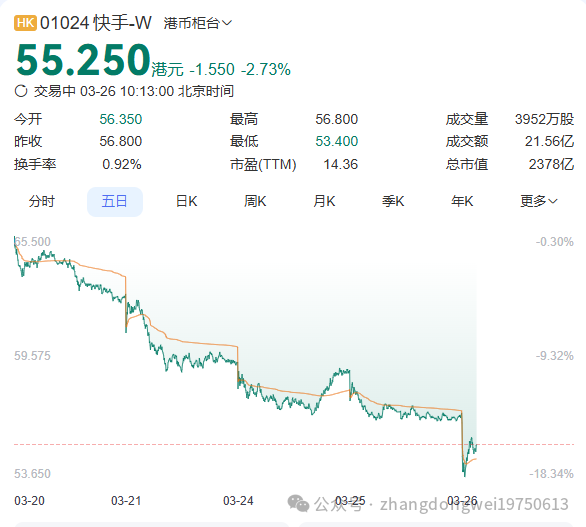Click the 53.650 price axis label
The image size is (586, 527).
point(32,474)
